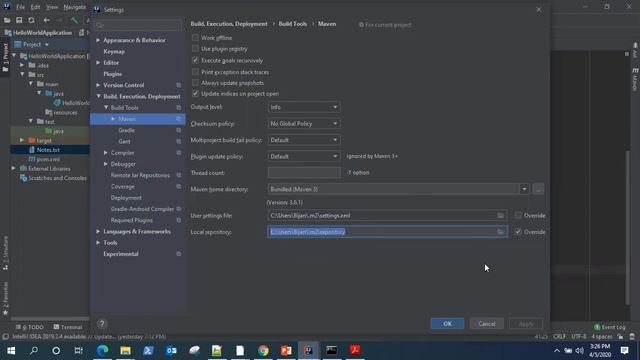Enable Use plugin registry checkbox

coord(196,49)
